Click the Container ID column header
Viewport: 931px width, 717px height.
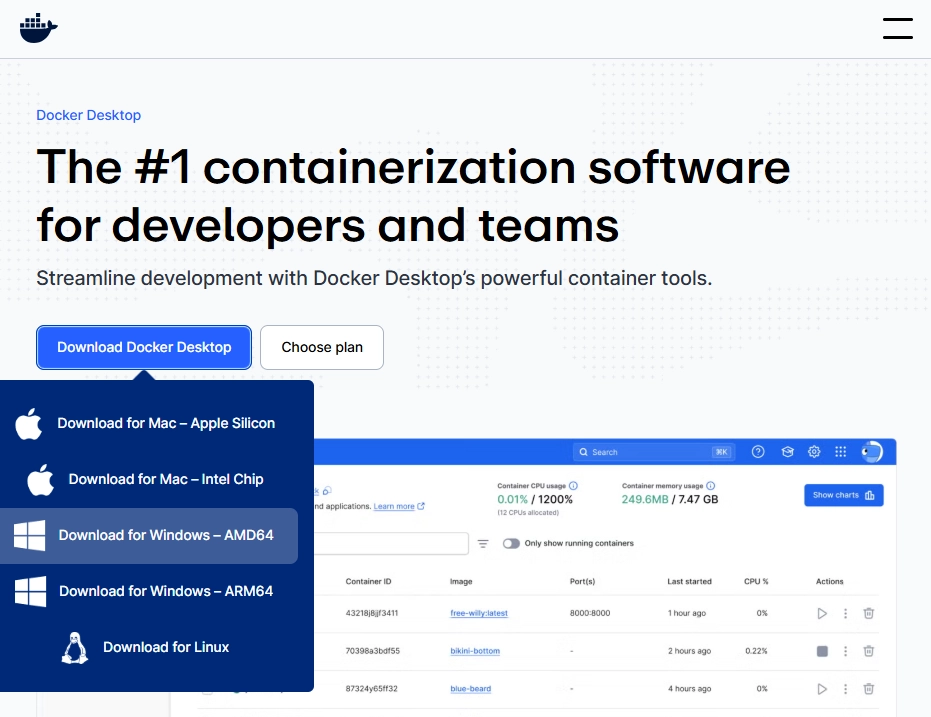368,582
